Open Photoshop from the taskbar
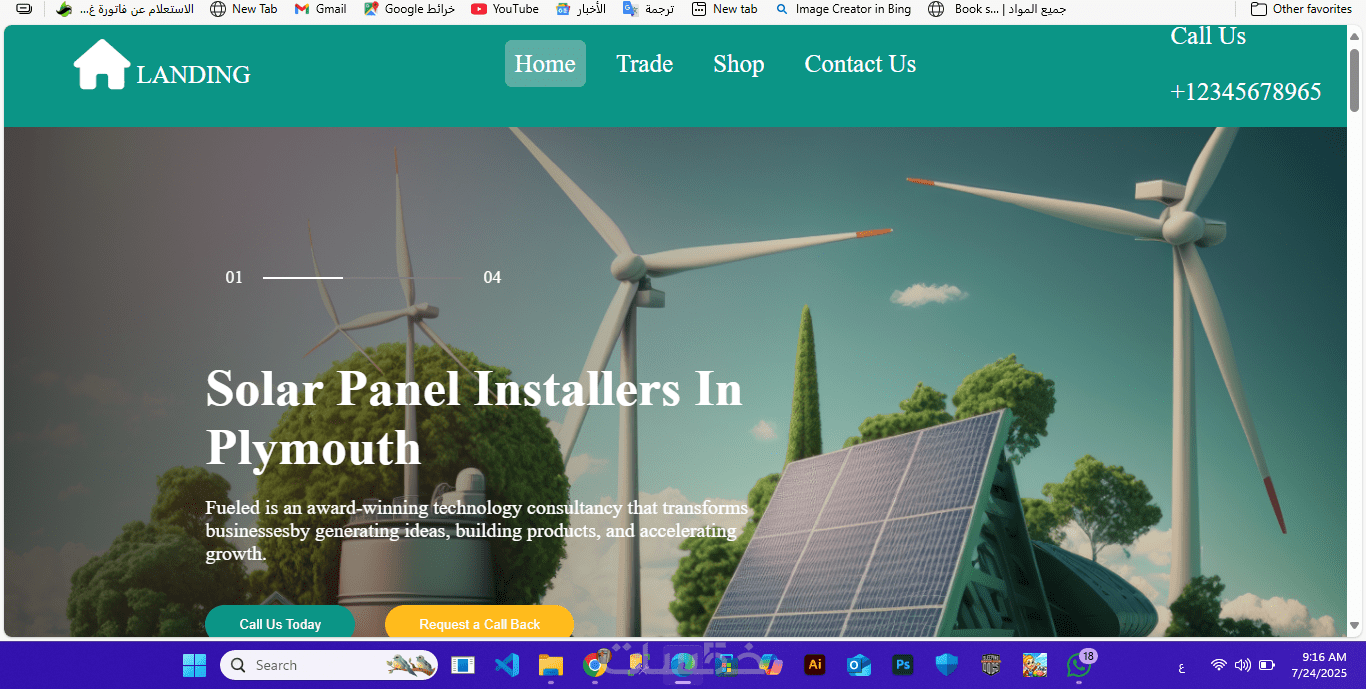Image resolution: width=1366 pixels, height=689 pixels. (903, 665)
